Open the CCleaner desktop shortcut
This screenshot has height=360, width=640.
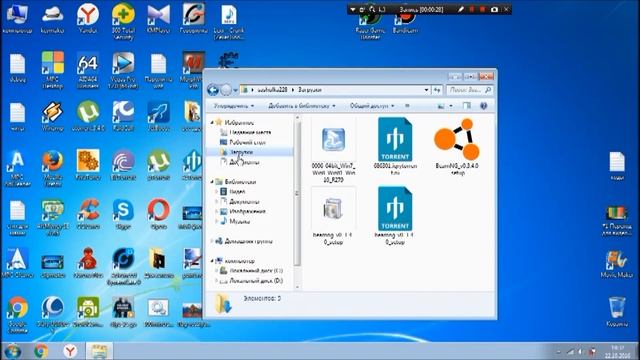coord(87,214)
